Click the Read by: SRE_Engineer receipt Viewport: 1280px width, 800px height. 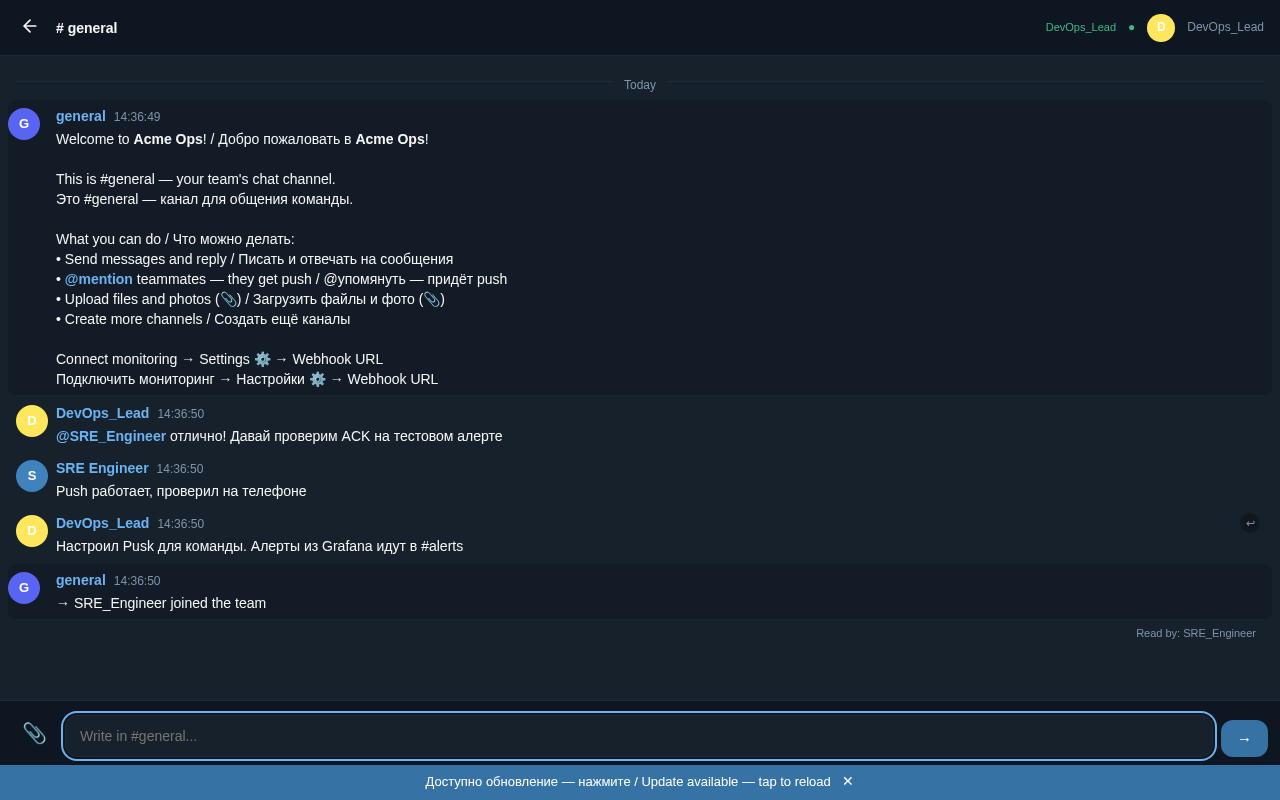pos(1196,633)
